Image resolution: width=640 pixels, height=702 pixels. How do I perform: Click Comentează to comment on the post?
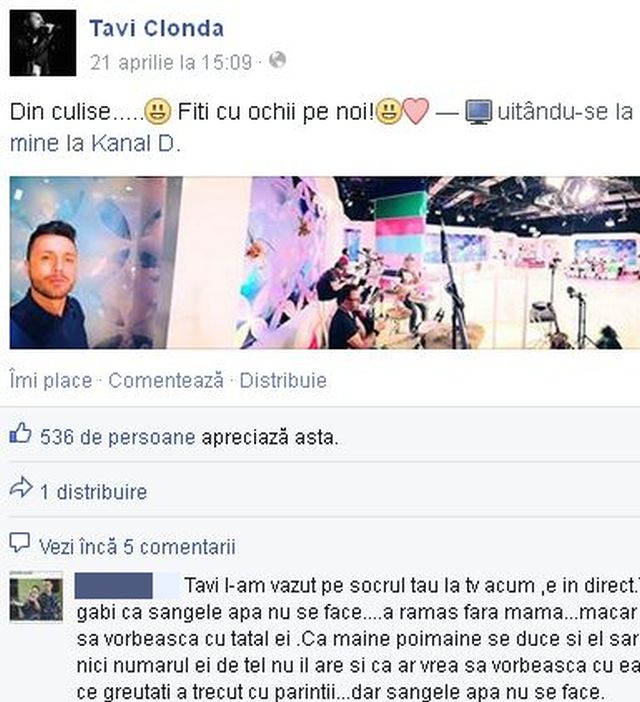pos(166,381)
